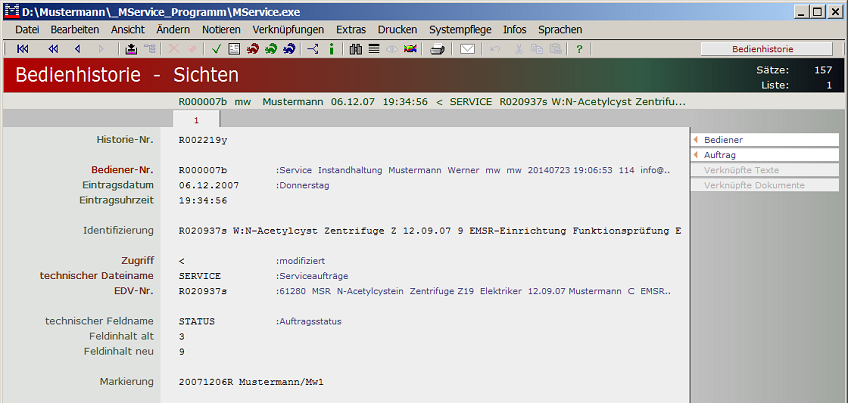Click the fast-rewind double arrow icon

coord(53,49)
